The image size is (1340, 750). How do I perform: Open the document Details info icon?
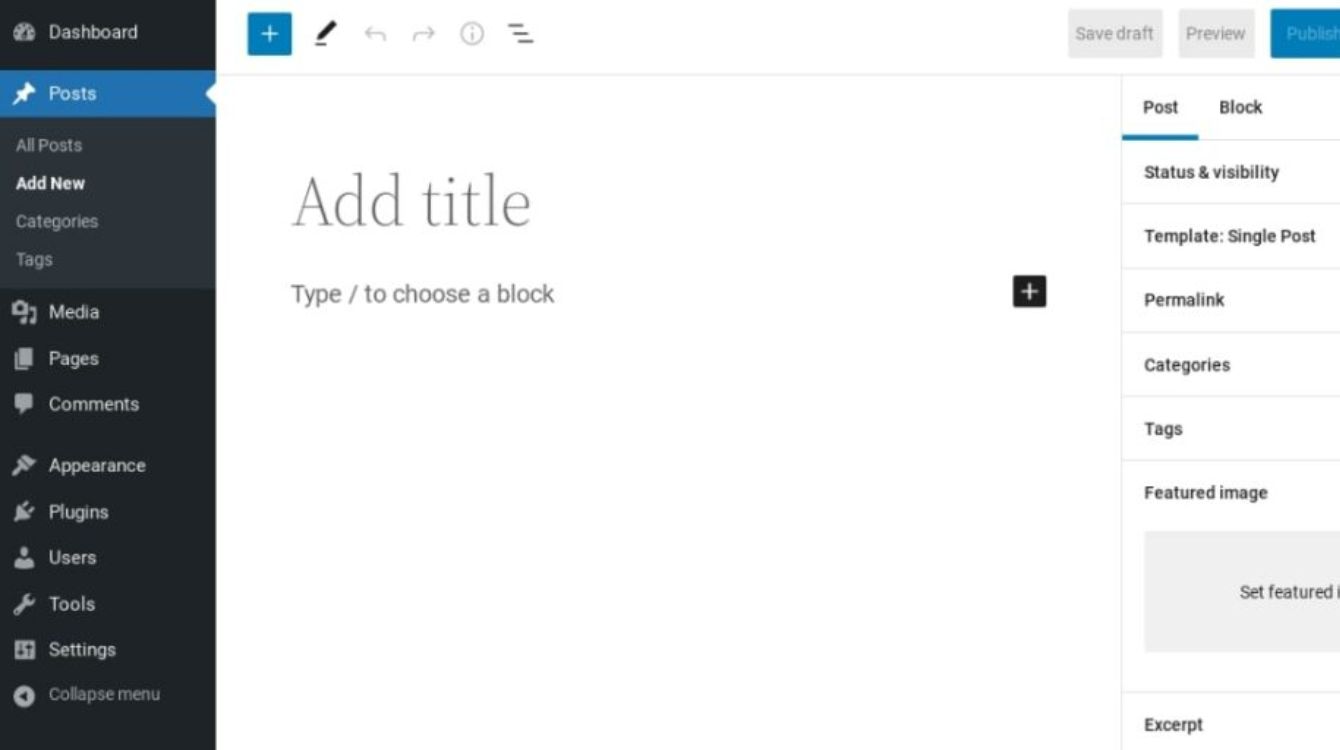click(x=472, y=34)
